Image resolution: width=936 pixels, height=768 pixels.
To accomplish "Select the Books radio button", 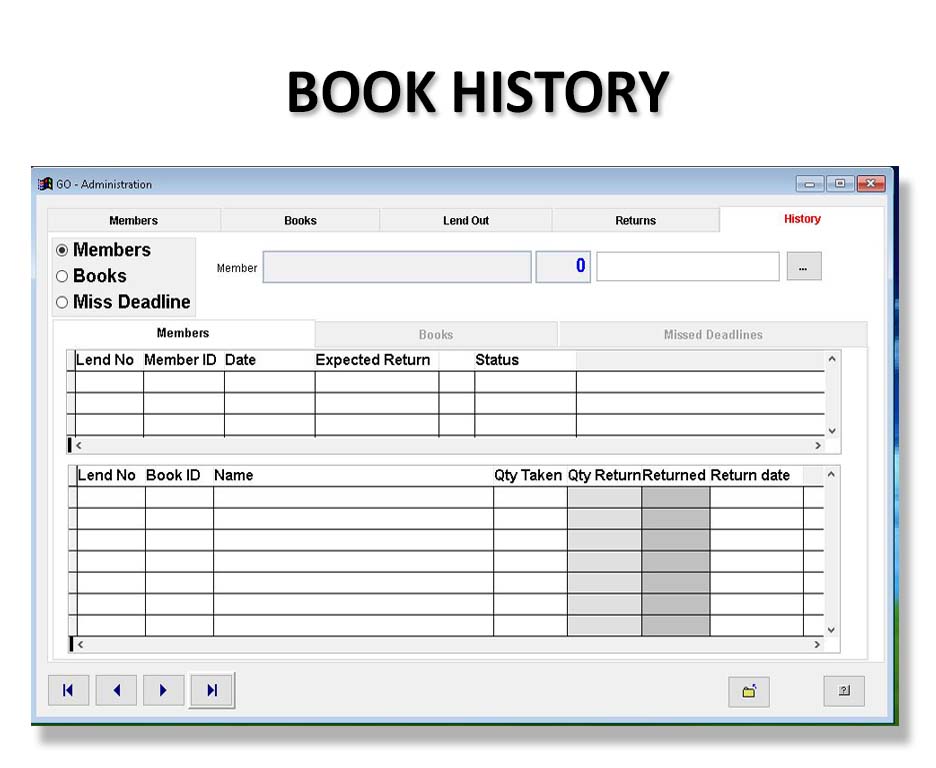I will 62,277.
